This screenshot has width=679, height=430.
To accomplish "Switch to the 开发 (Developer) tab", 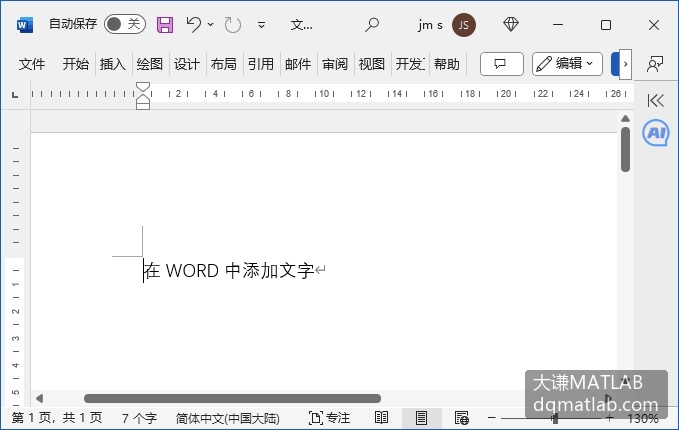I will (x=410, y=64).
